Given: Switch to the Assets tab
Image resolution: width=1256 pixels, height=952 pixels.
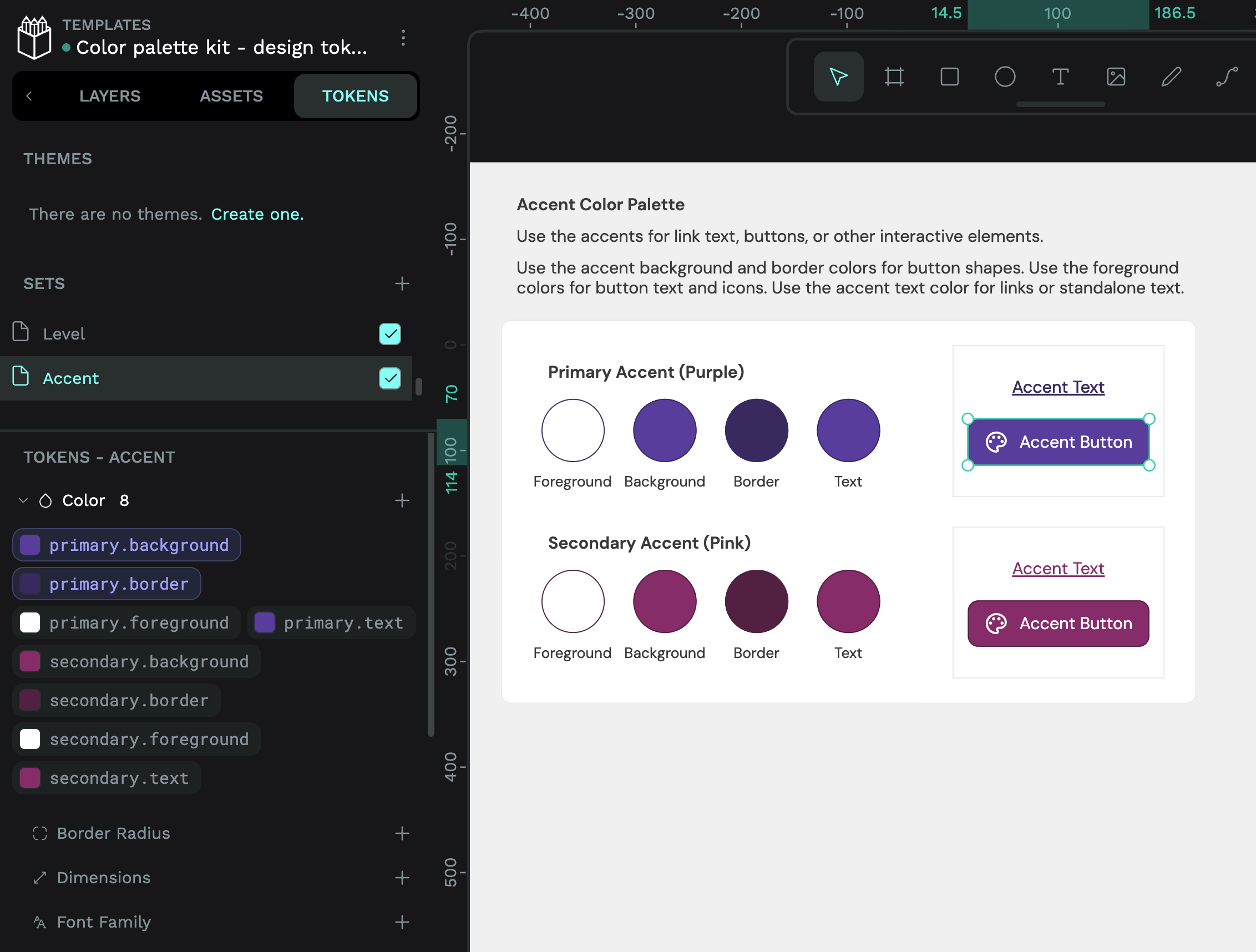Looking at the screenshot, I should (x=231, y=96).
